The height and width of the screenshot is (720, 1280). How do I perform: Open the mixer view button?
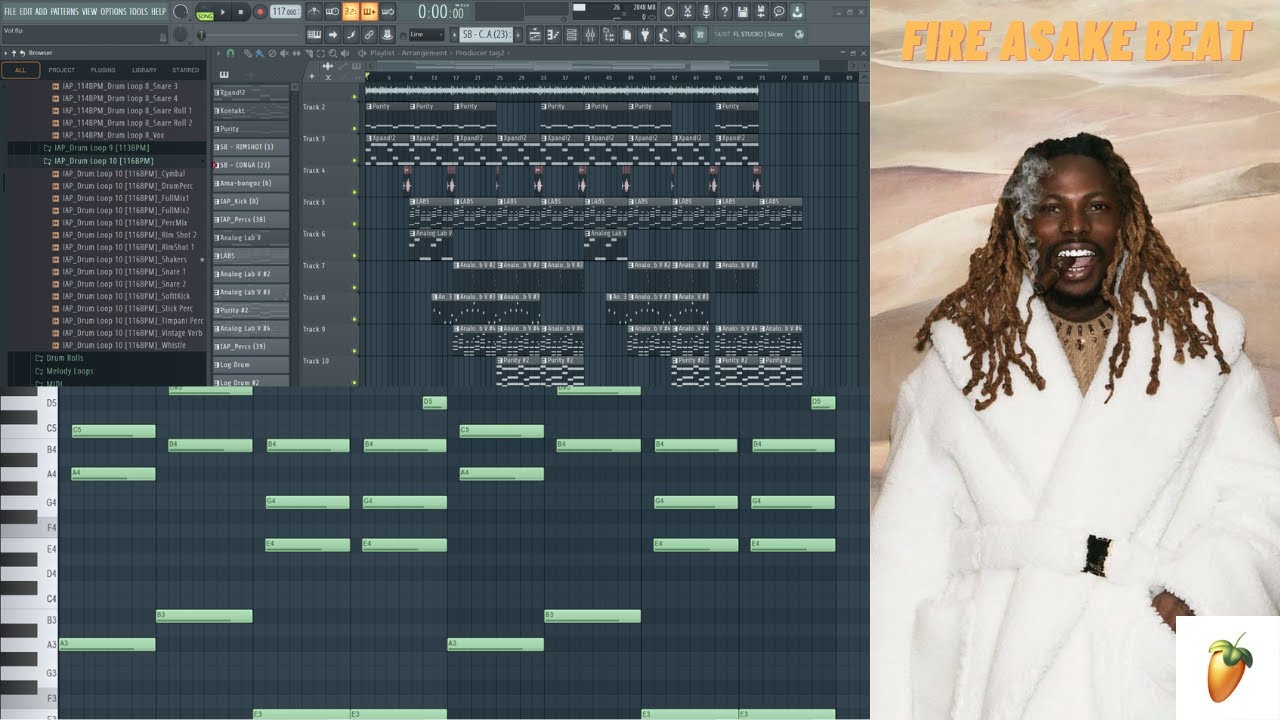[590, 35]
